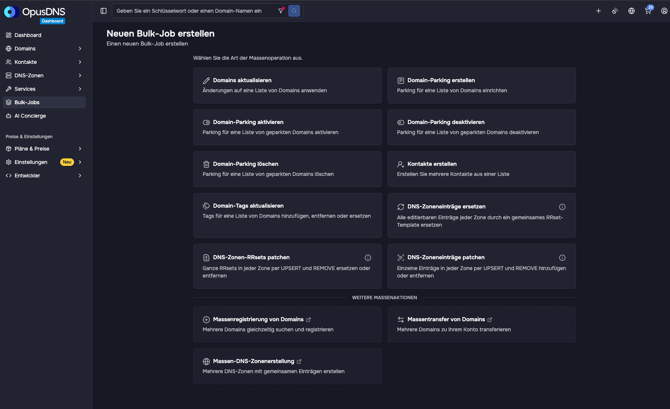The image size is (670, 409).
Task: Click globe icon of Massen-DNS-Zonenerstellung
Action: click(x=206, y=362)
